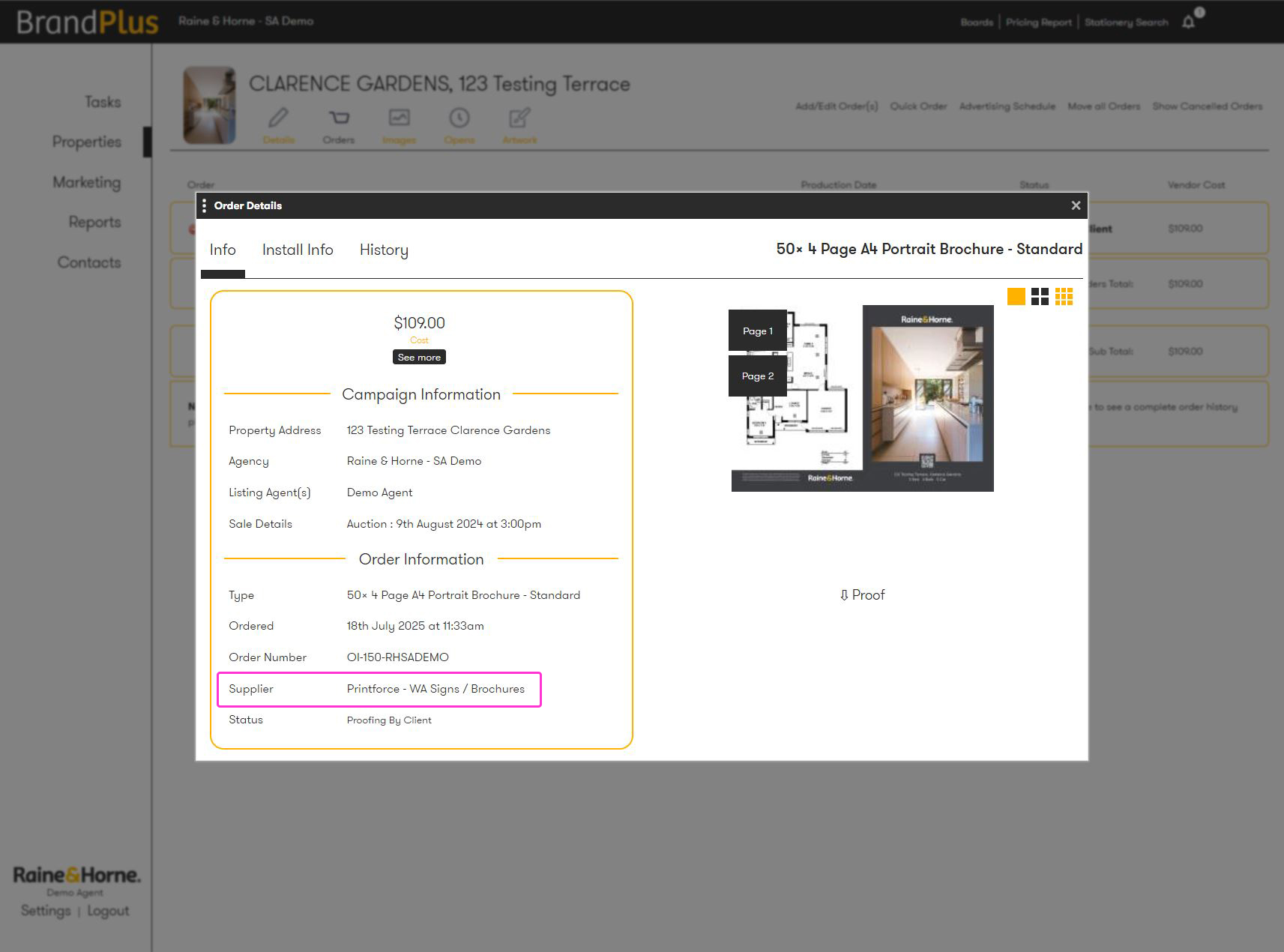Image resolution: width=1284 pixels, height=952 pixels.
Task: Show Page 2 of the brochure
Action: coord(758,376)
